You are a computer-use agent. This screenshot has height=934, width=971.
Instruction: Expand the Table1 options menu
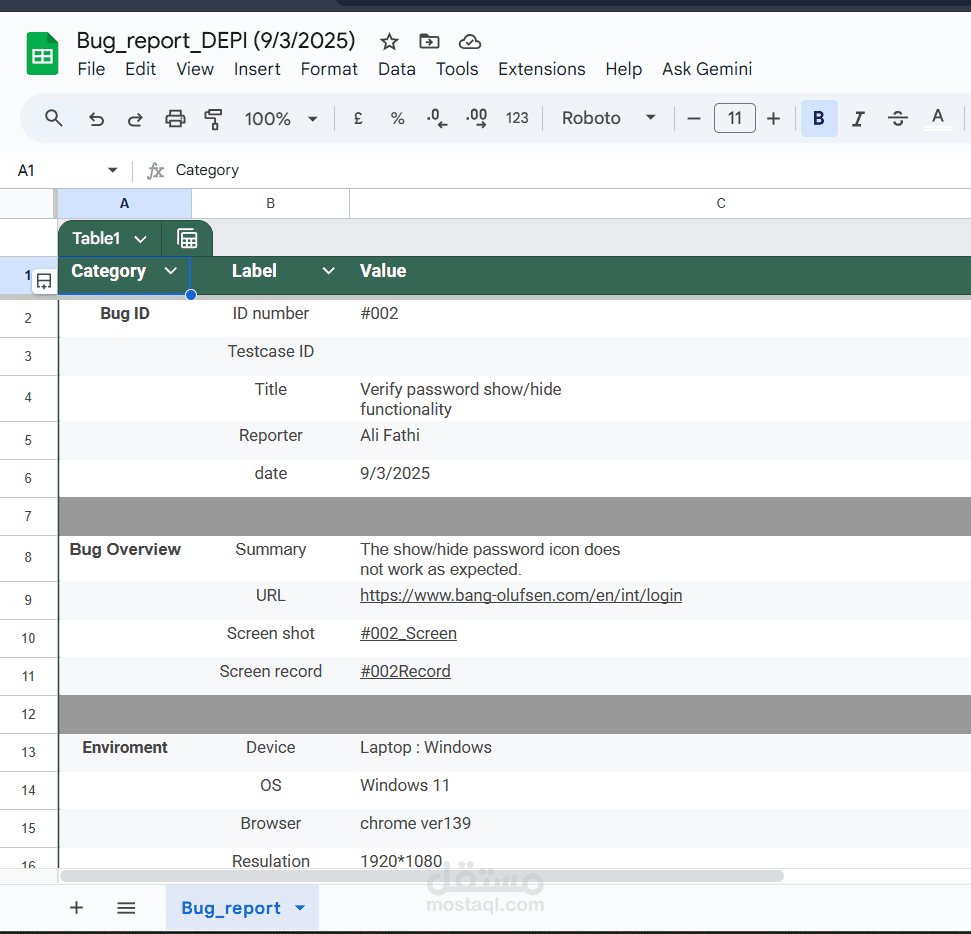pos(141,239)
